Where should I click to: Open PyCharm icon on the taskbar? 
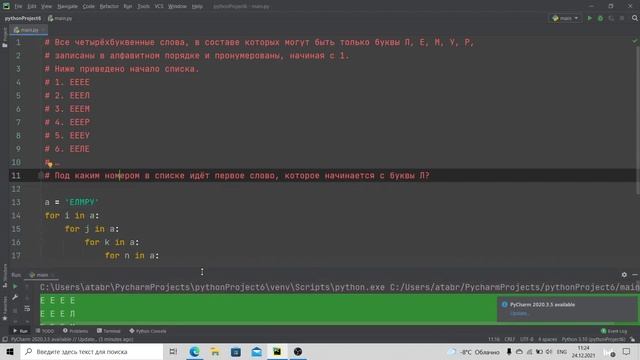point(277,351)
